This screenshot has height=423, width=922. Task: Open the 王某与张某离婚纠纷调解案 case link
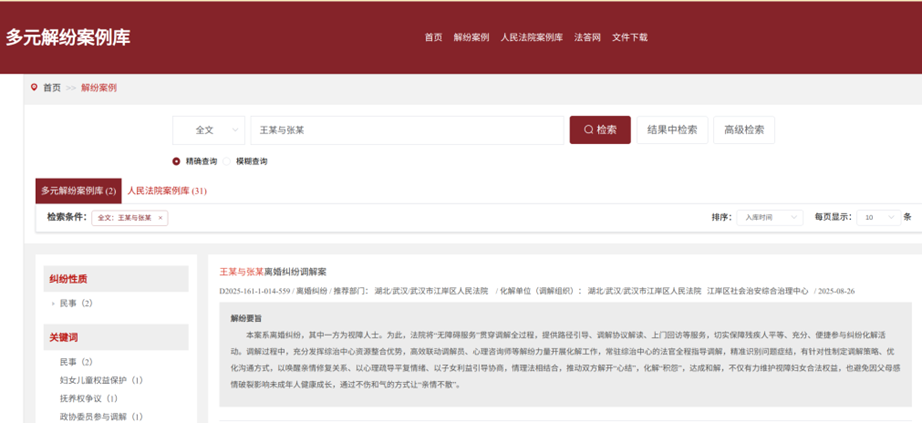(x=273, y=271)
